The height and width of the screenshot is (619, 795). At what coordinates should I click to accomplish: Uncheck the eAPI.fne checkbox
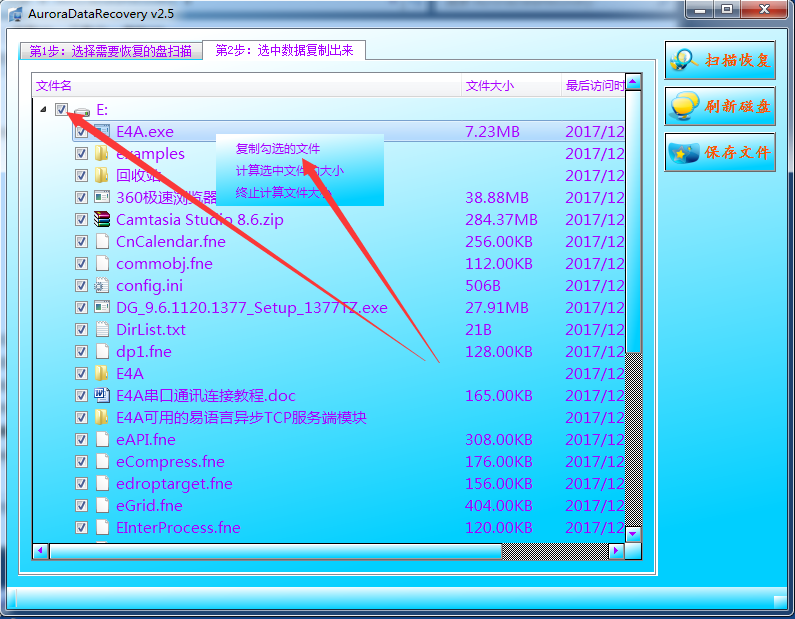click(81, 440)
